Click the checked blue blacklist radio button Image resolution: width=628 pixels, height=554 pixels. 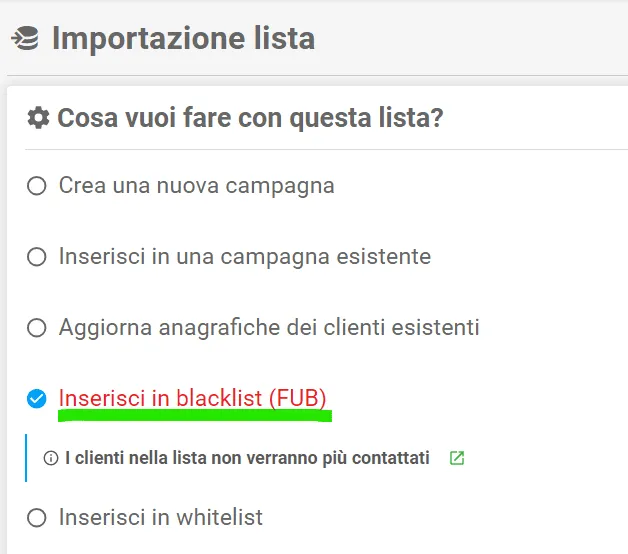click(36, 399)
